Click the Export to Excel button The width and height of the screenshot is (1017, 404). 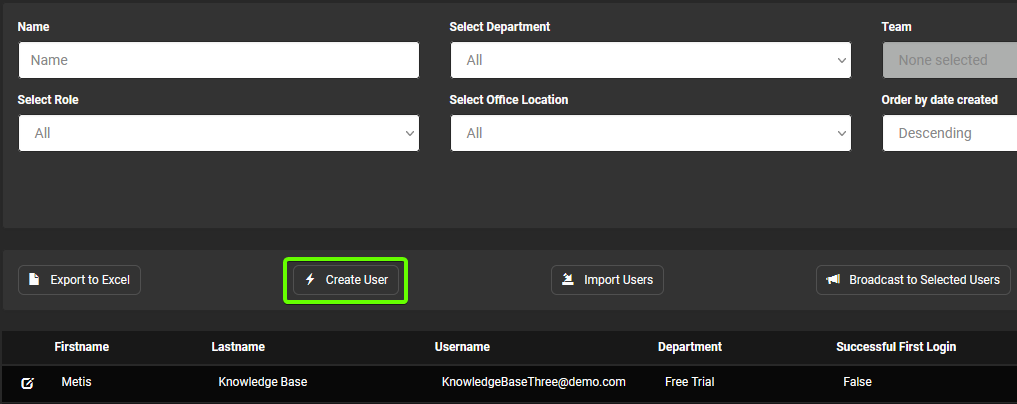(79, 280)
